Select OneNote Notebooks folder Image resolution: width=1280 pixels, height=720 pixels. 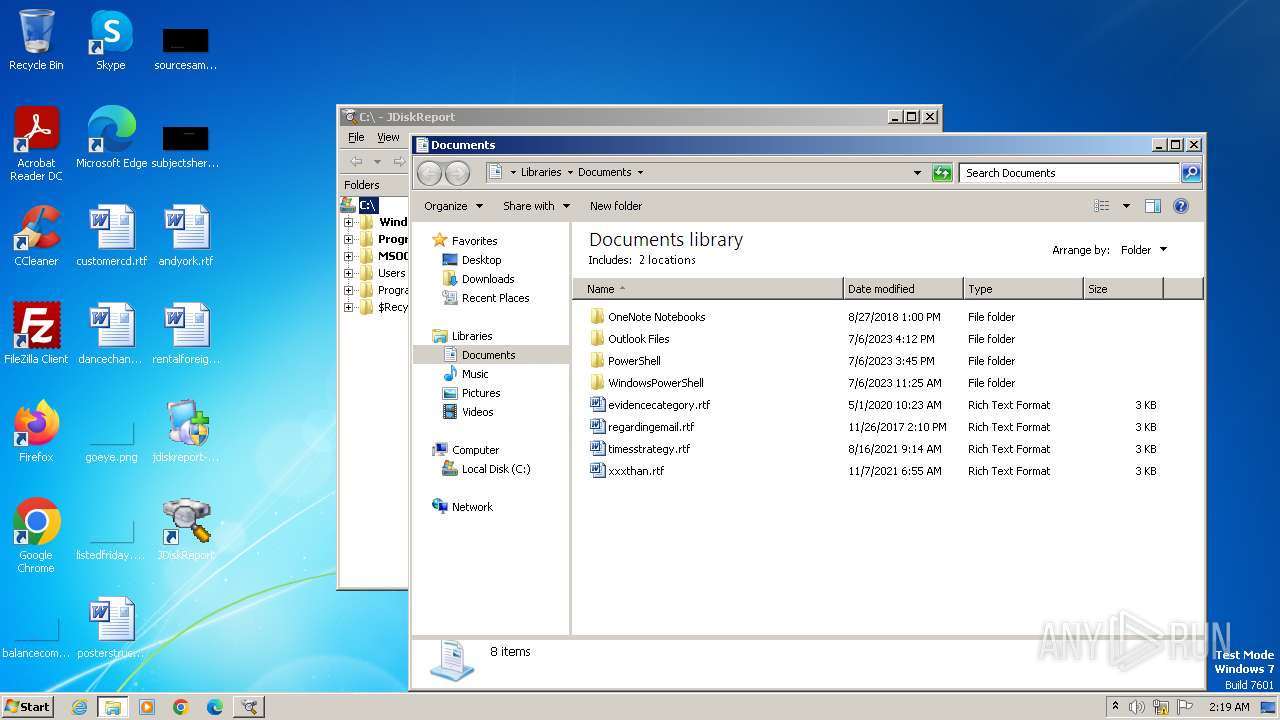(x=656, y=317)
